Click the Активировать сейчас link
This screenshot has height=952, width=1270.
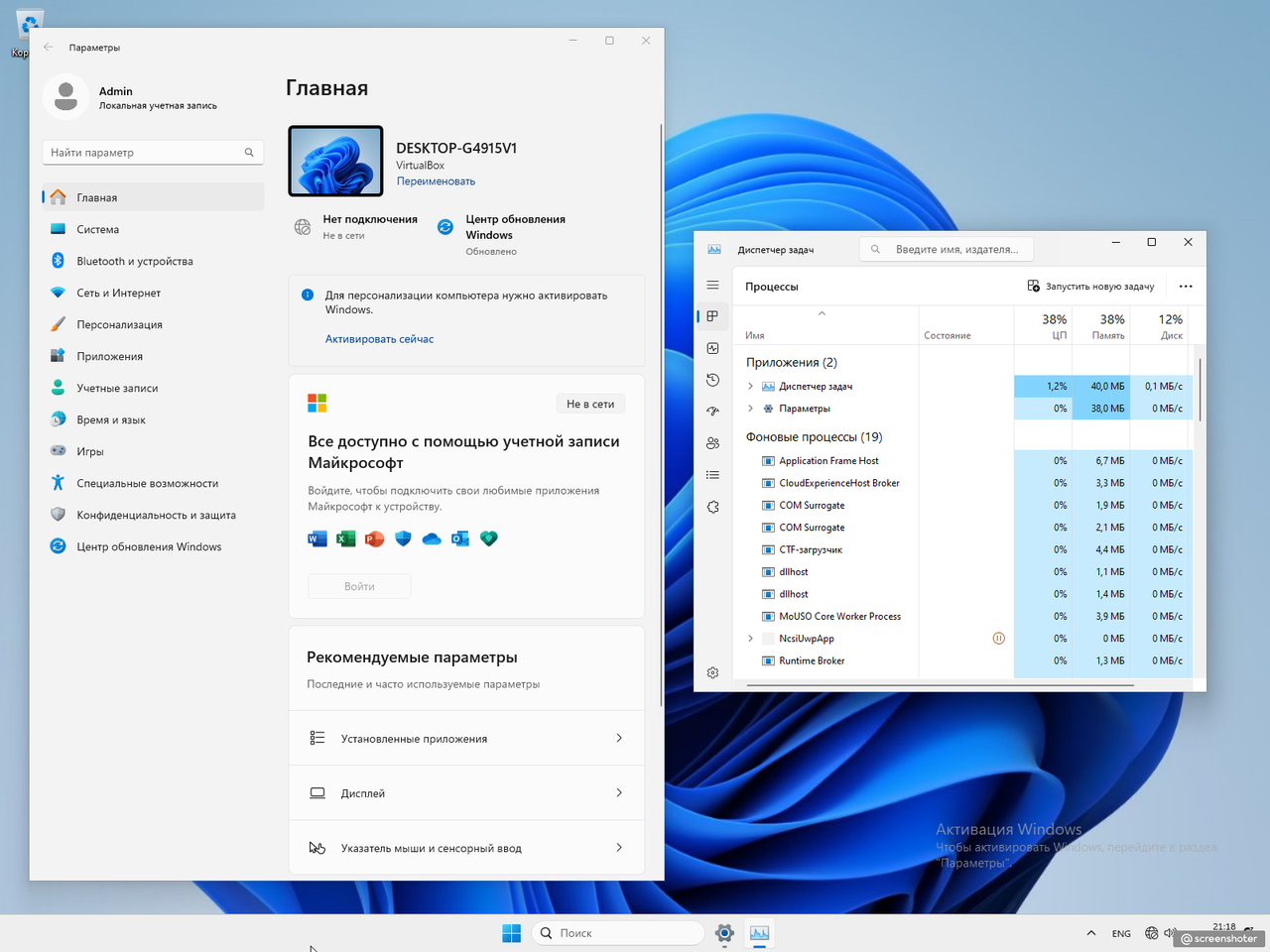pos(379,339)
